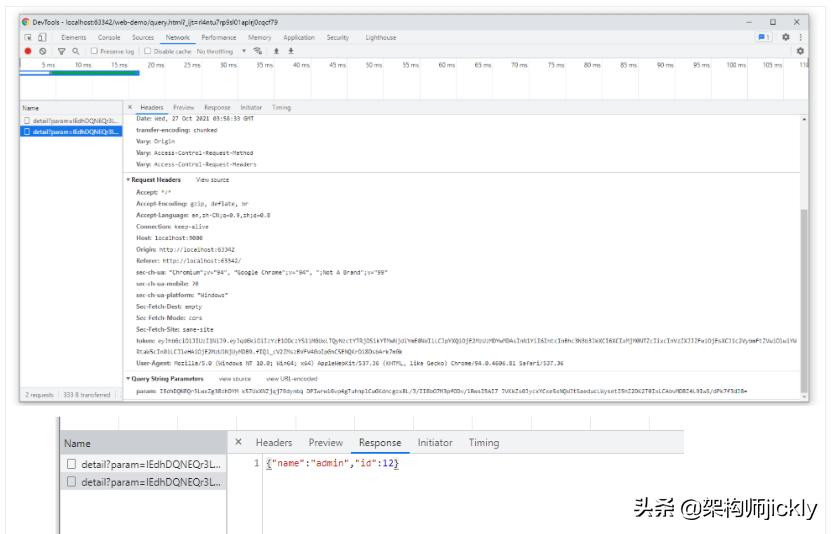Switch to the Elements tab
The width and height of the screenshot is (833, 534).
(73, 38)
